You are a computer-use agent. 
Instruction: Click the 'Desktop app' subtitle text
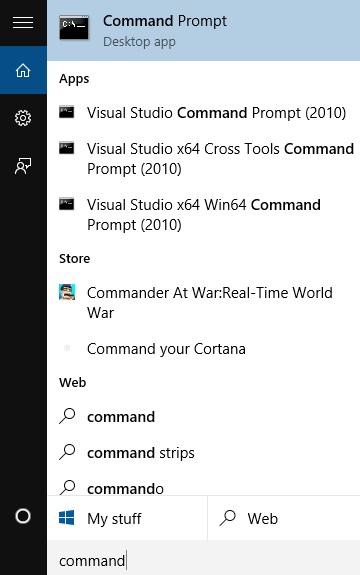click(139, 42)
